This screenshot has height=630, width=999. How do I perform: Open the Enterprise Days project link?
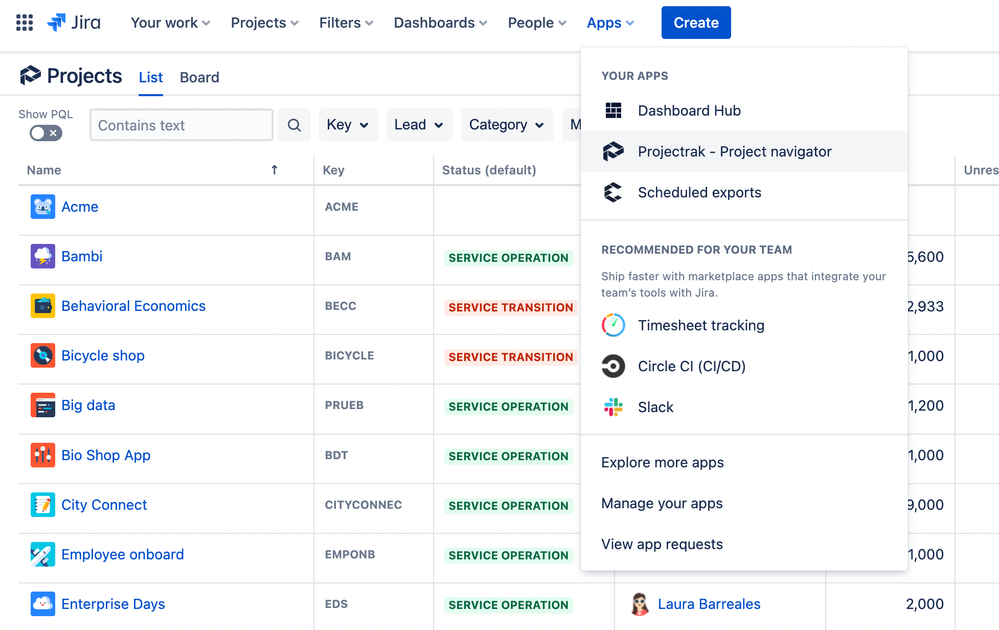coord(113,604)
